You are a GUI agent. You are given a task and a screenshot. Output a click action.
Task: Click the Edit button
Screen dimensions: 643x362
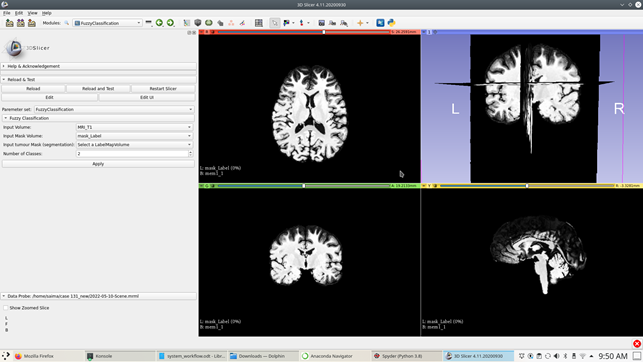tap(49, 98)
